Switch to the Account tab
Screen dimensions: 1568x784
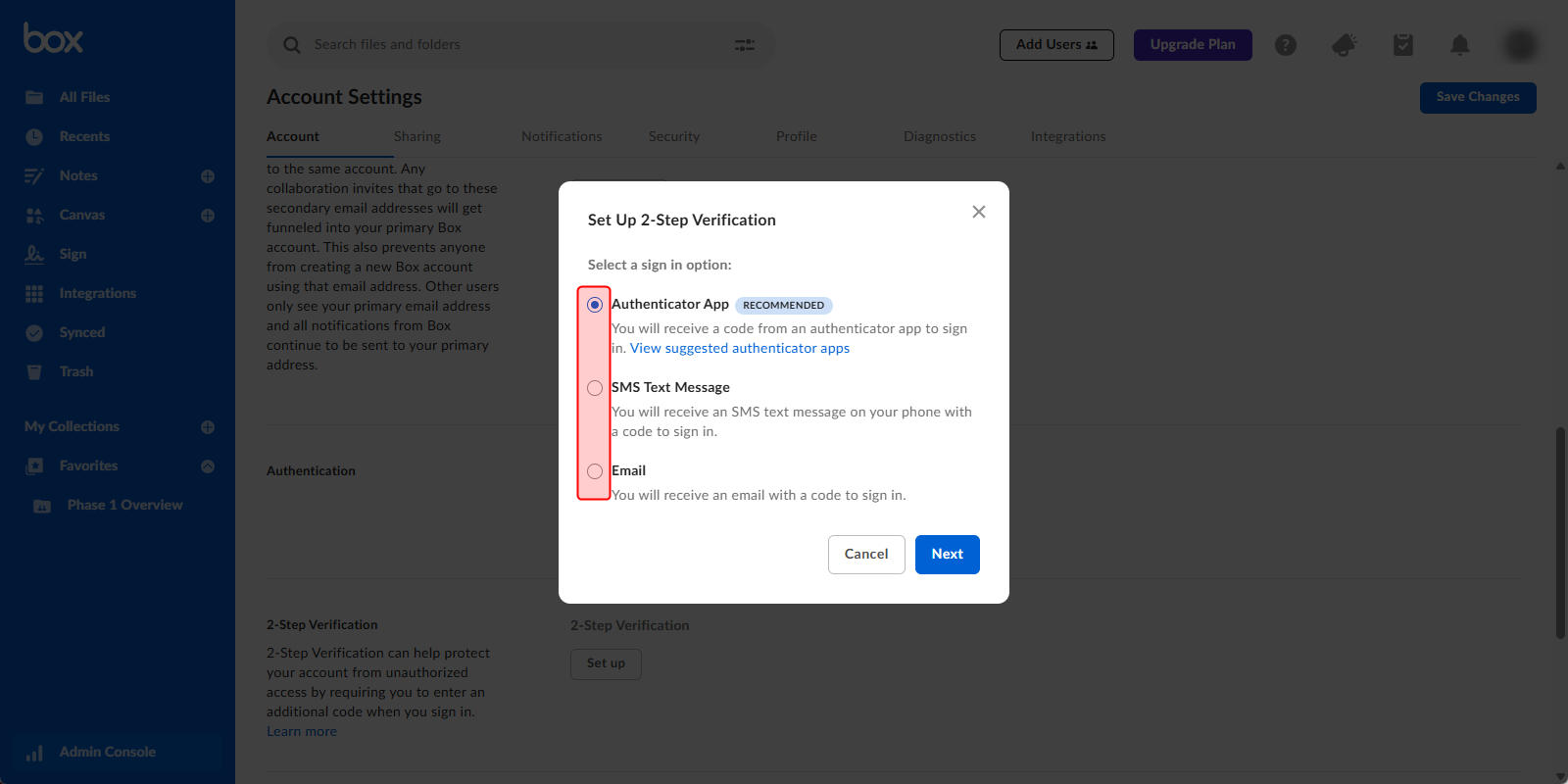293,136
